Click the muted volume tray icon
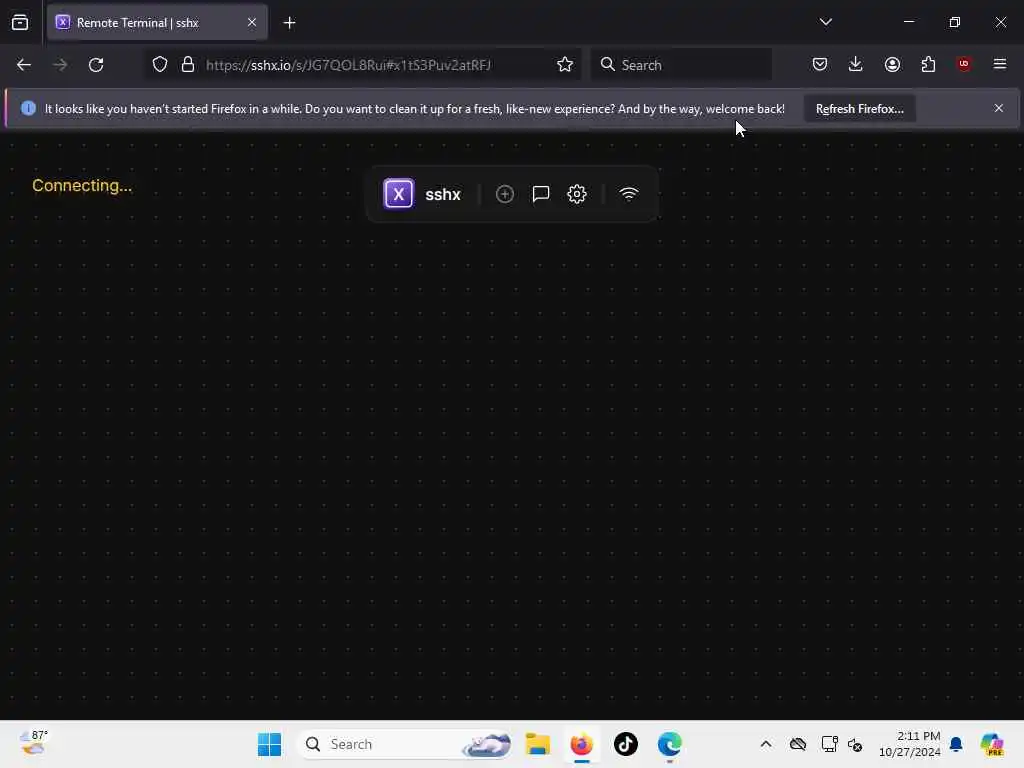The width and height of the screenshot is (1024, 768). [x=856, y=744]
